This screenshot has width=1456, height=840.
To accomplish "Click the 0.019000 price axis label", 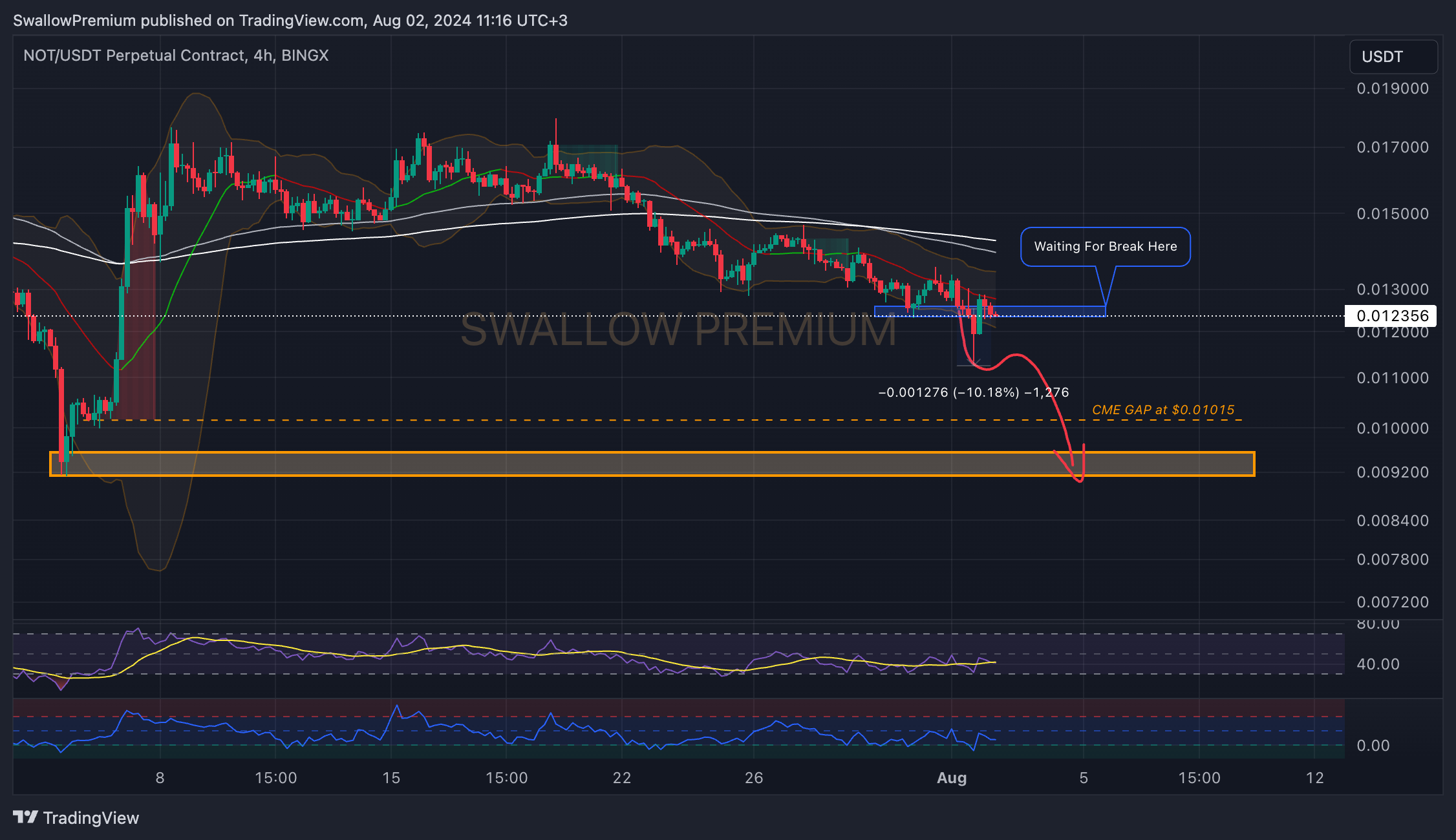I will 1393,89.
